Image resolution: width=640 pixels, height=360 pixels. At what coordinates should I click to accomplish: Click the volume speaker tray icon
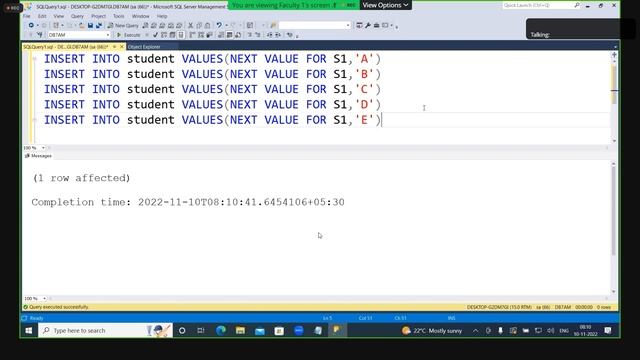[551, 331]
